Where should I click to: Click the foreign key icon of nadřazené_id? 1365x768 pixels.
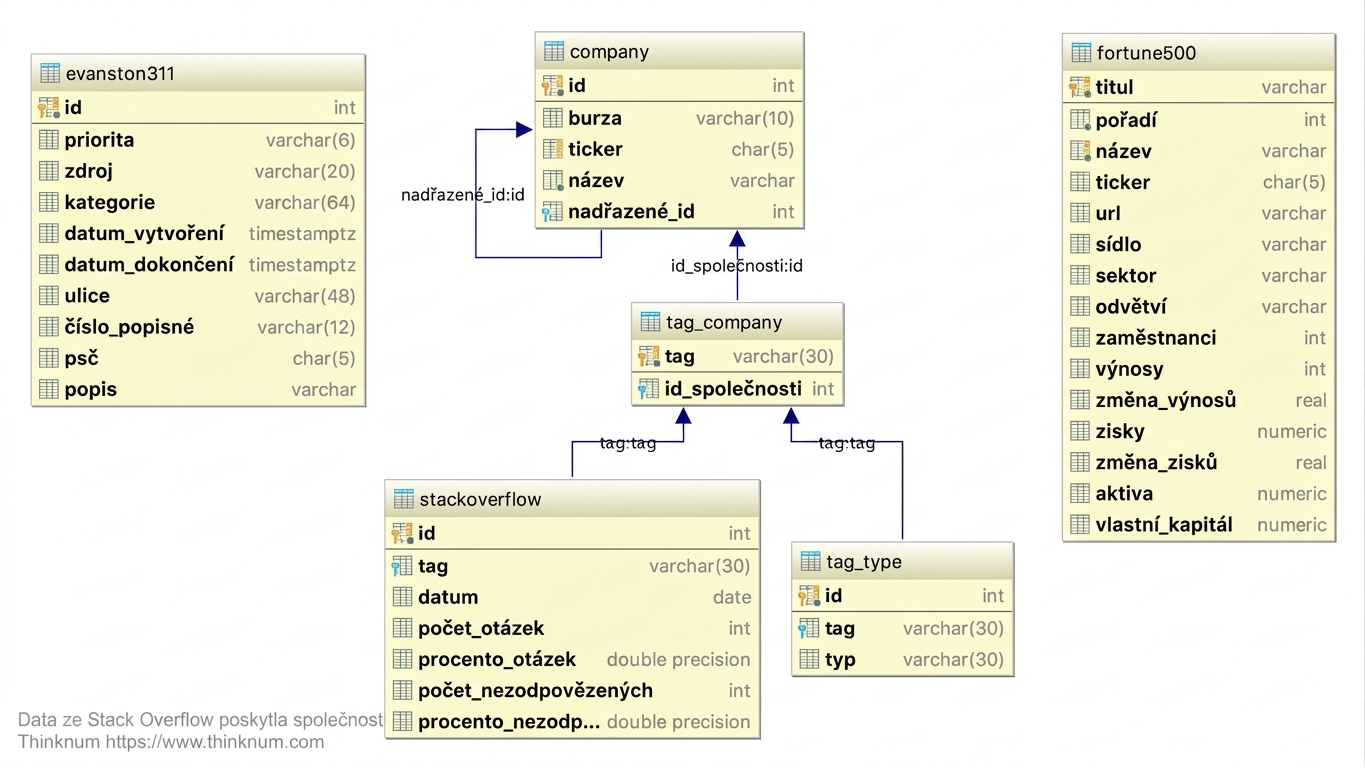click(553, 211)
